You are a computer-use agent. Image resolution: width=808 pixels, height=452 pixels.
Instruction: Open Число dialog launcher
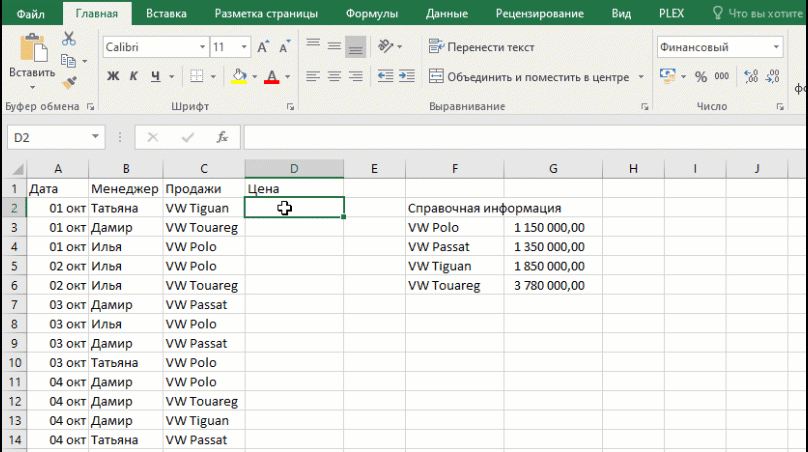click(x=780, y=107)
